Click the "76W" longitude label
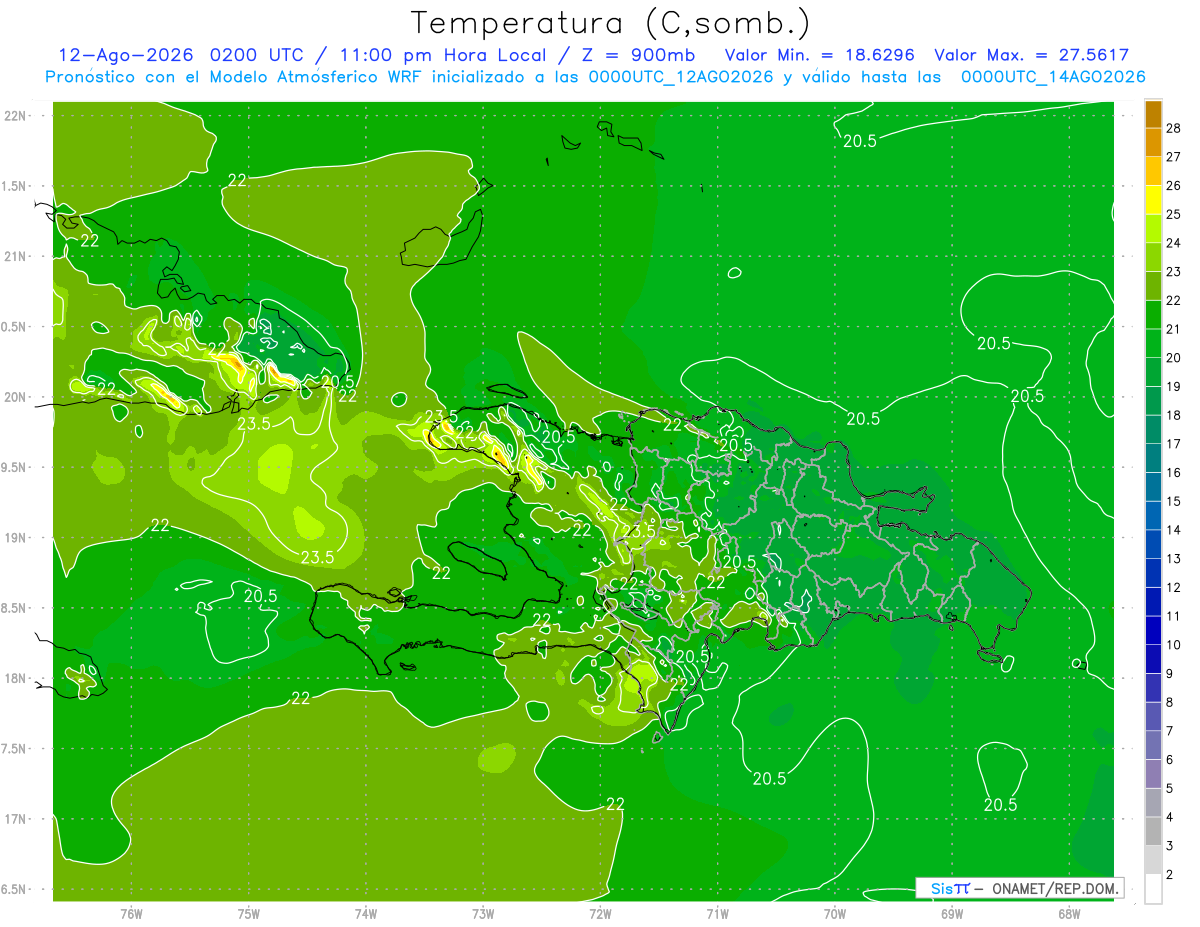 (131, 913)
